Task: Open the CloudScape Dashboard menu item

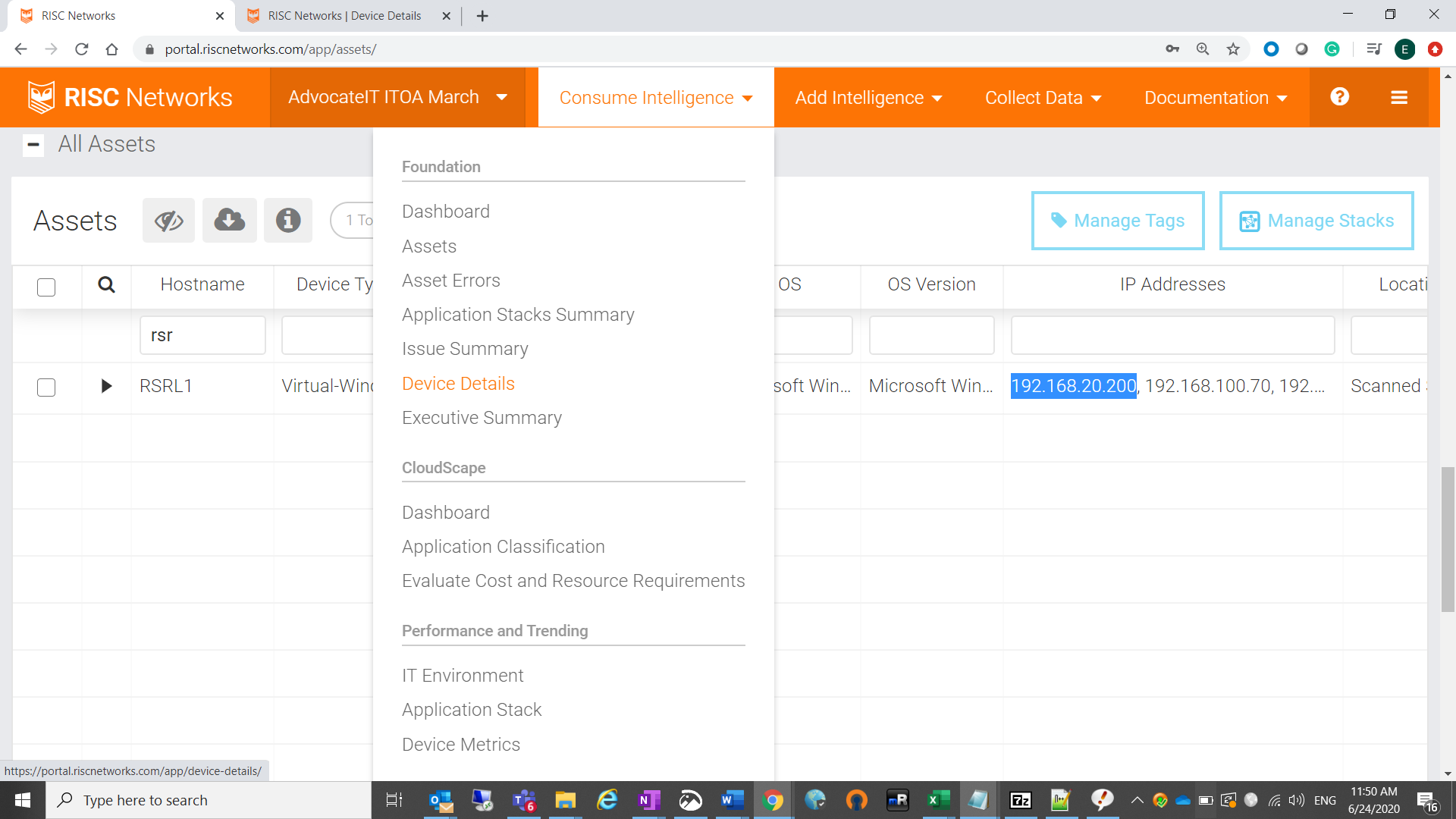Action: 446,513
